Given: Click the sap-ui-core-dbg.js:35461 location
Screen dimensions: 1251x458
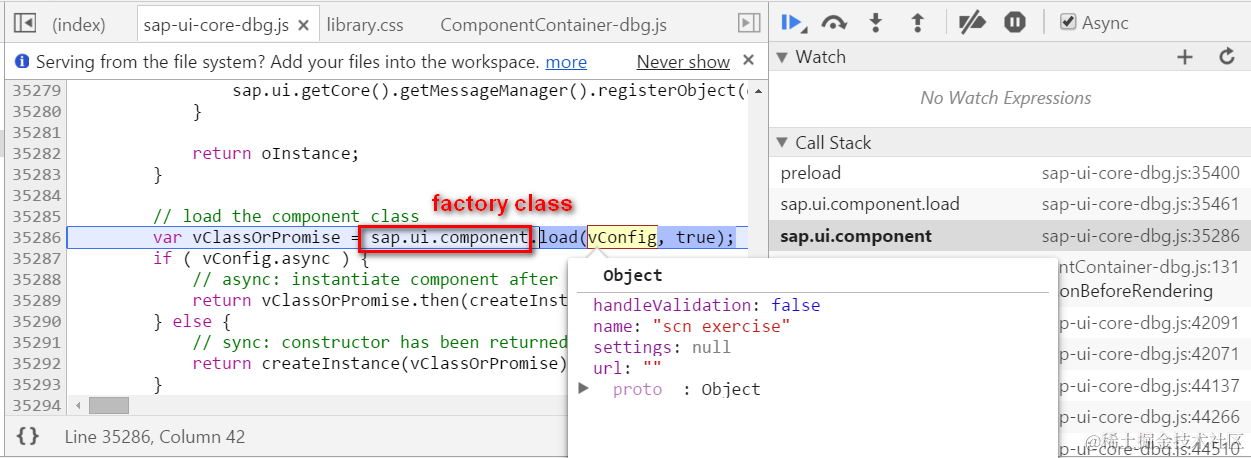Looking at the screenshot, I should pyautogui.click(x=1140, y=204).
